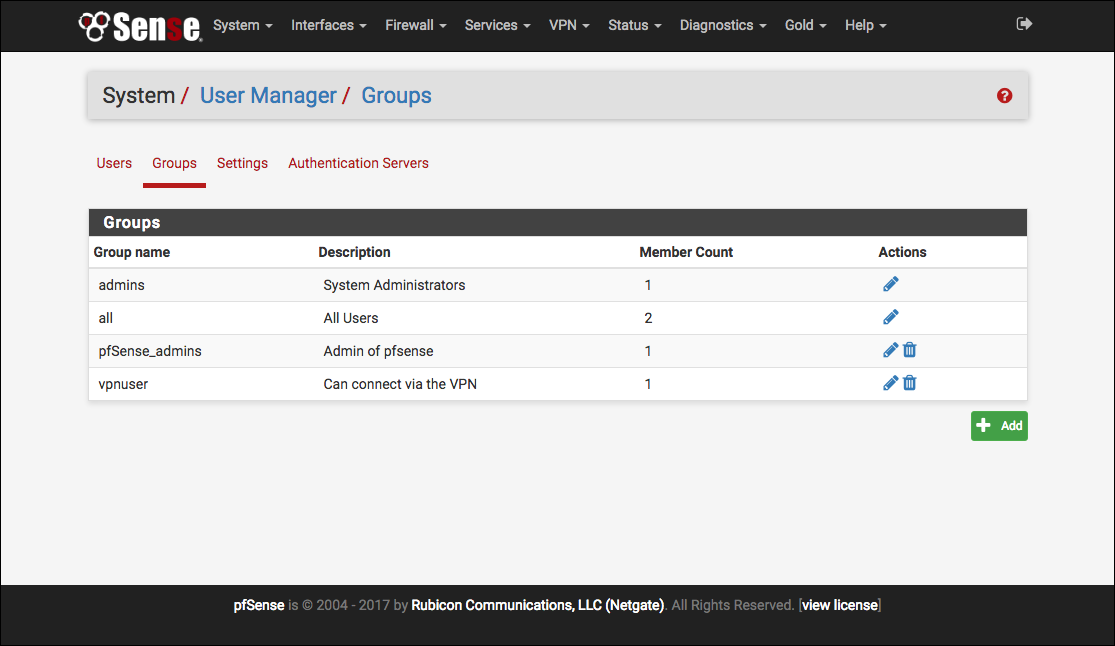Click the Description column header
Viewport: 1115px width, 646px height.
[x=354, y=252]
